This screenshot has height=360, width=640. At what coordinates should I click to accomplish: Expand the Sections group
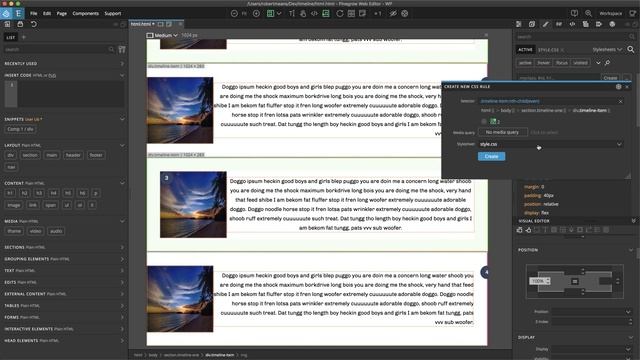[x=122, y=247]
